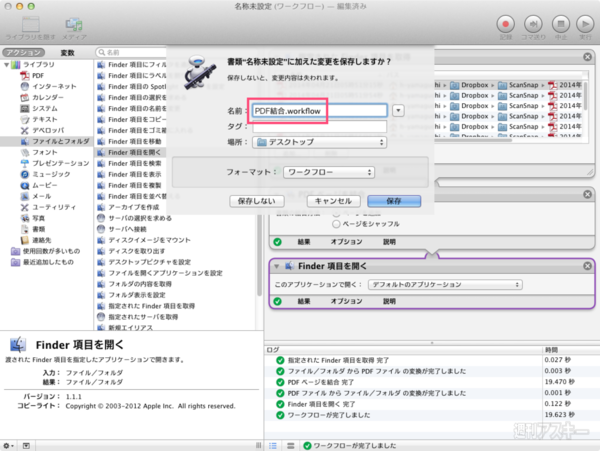Click the Media (メディア) toolbar icon

(x=74, y=24)
